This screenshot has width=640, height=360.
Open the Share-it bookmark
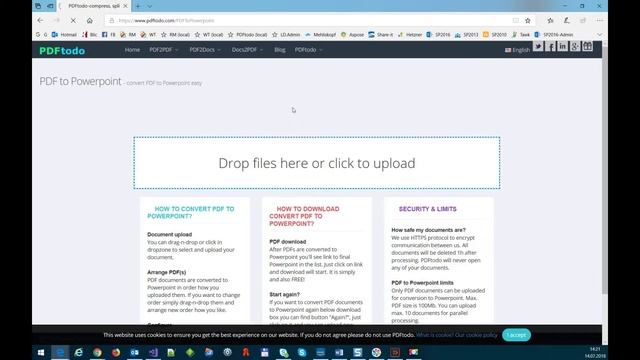tap(380, 35)
